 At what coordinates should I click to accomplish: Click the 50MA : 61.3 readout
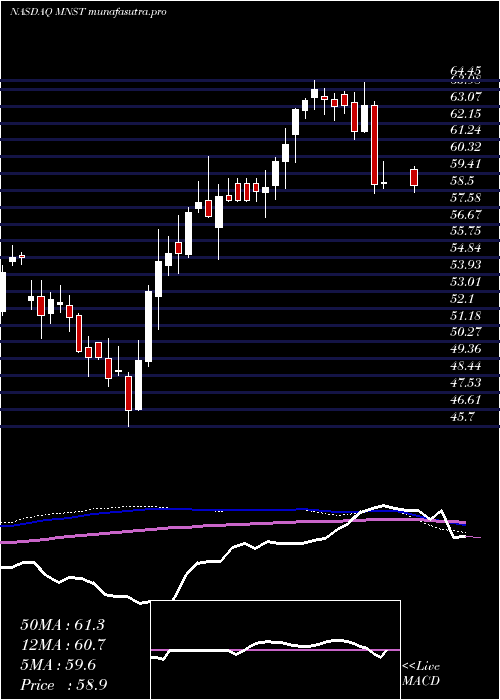pos(62,625)
